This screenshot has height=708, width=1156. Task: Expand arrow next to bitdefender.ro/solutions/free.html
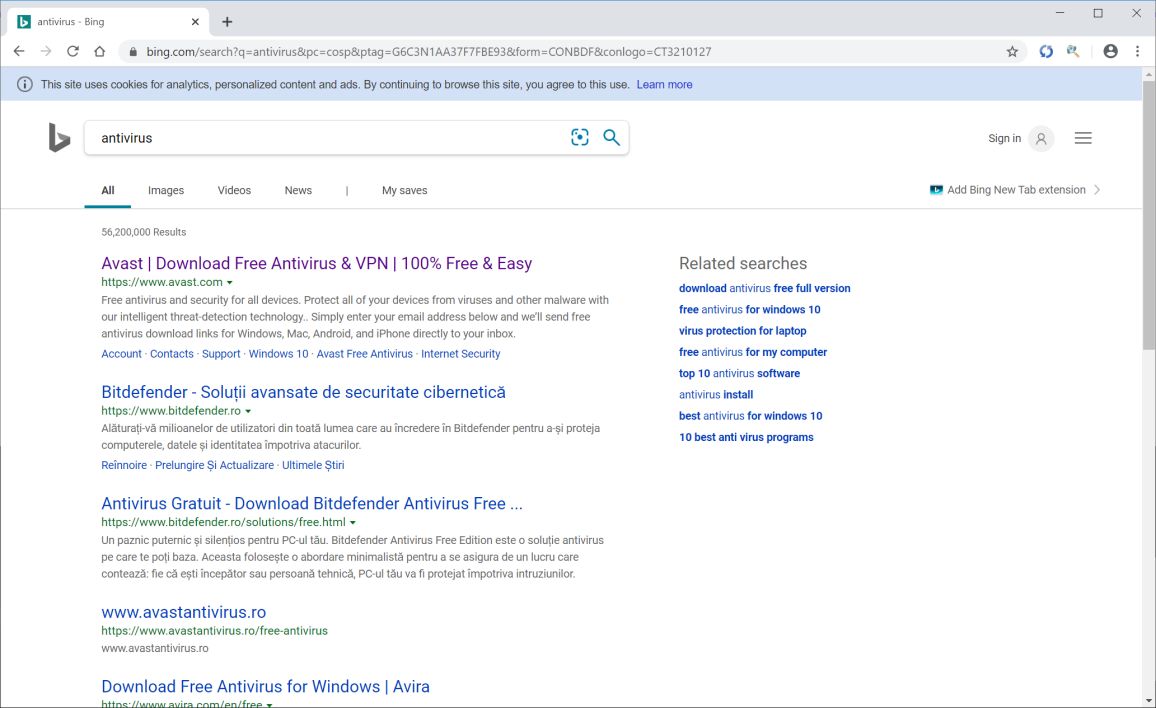(353, 522)
